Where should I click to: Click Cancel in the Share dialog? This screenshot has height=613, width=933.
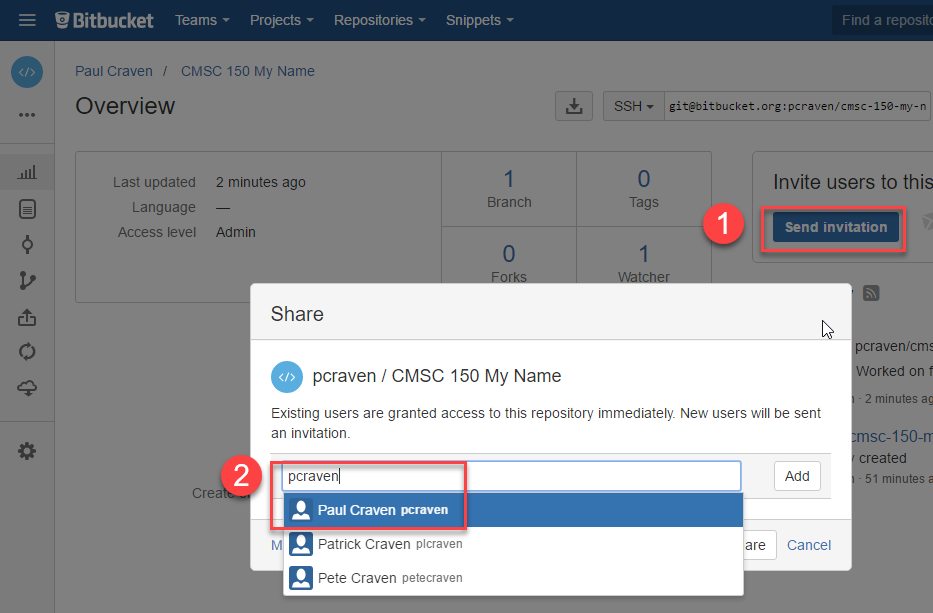coord(809,545)
